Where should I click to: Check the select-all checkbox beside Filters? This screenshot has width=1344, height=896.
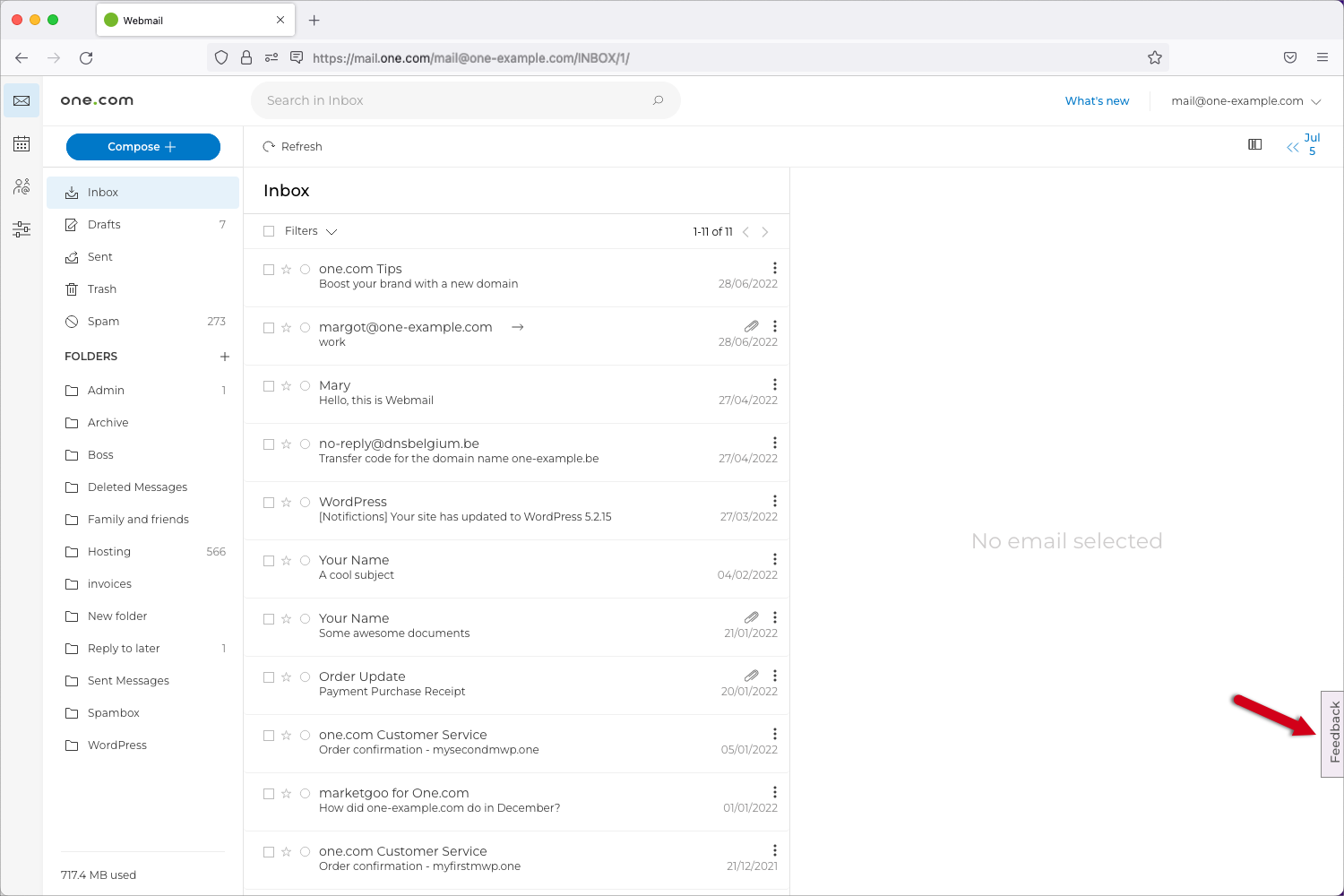coord(269,231)
